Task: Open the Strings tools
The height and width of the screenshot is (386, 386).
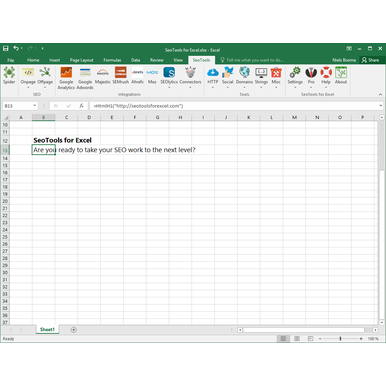Action: [x=261, y=77]
